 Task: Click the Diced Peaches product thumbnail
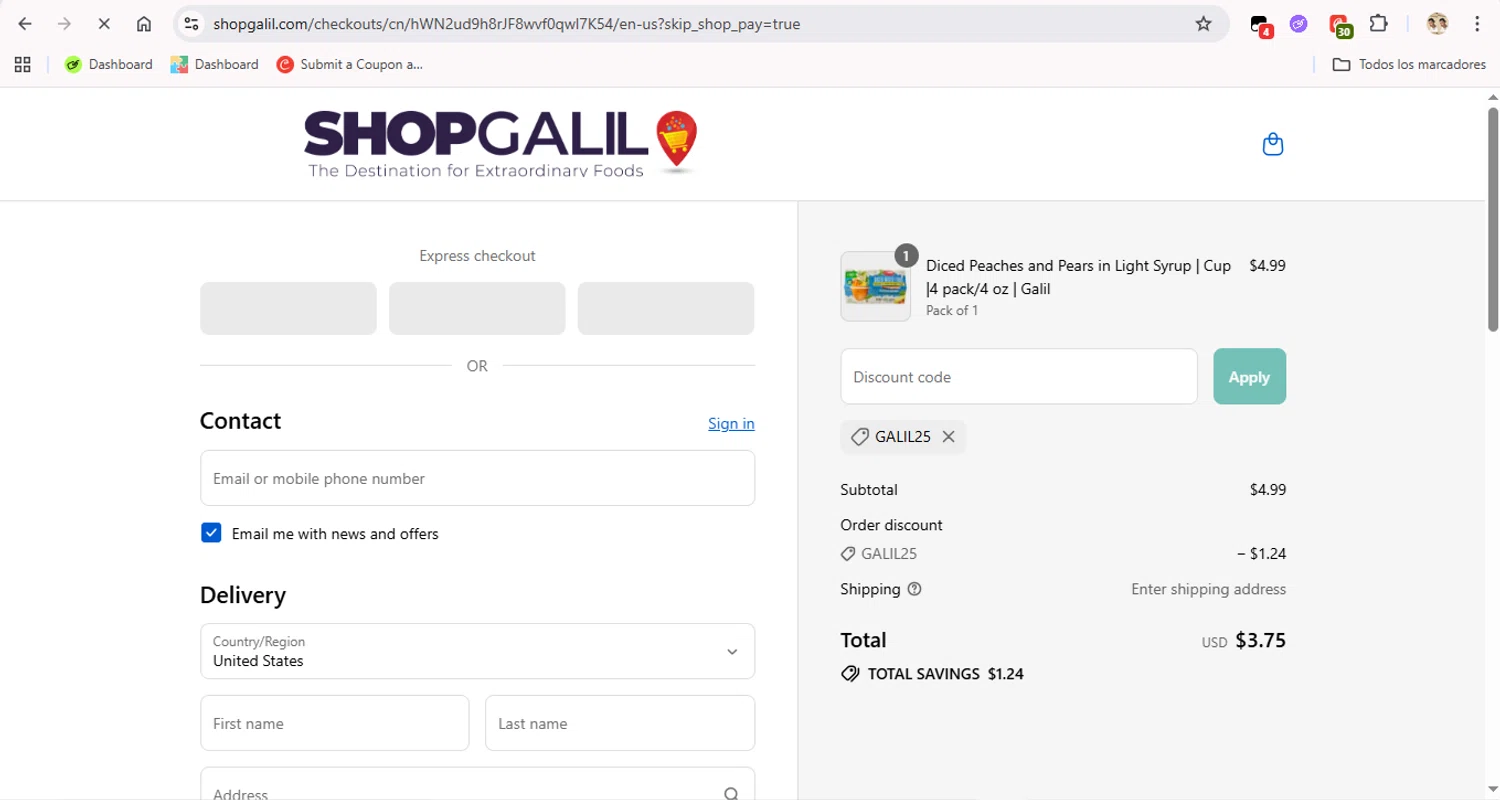pos(875,286)
